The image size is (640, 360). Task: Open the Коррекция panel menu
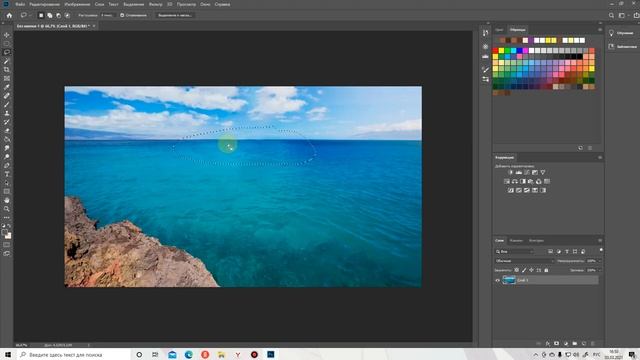pyautogui.click(x=600, y=158)
